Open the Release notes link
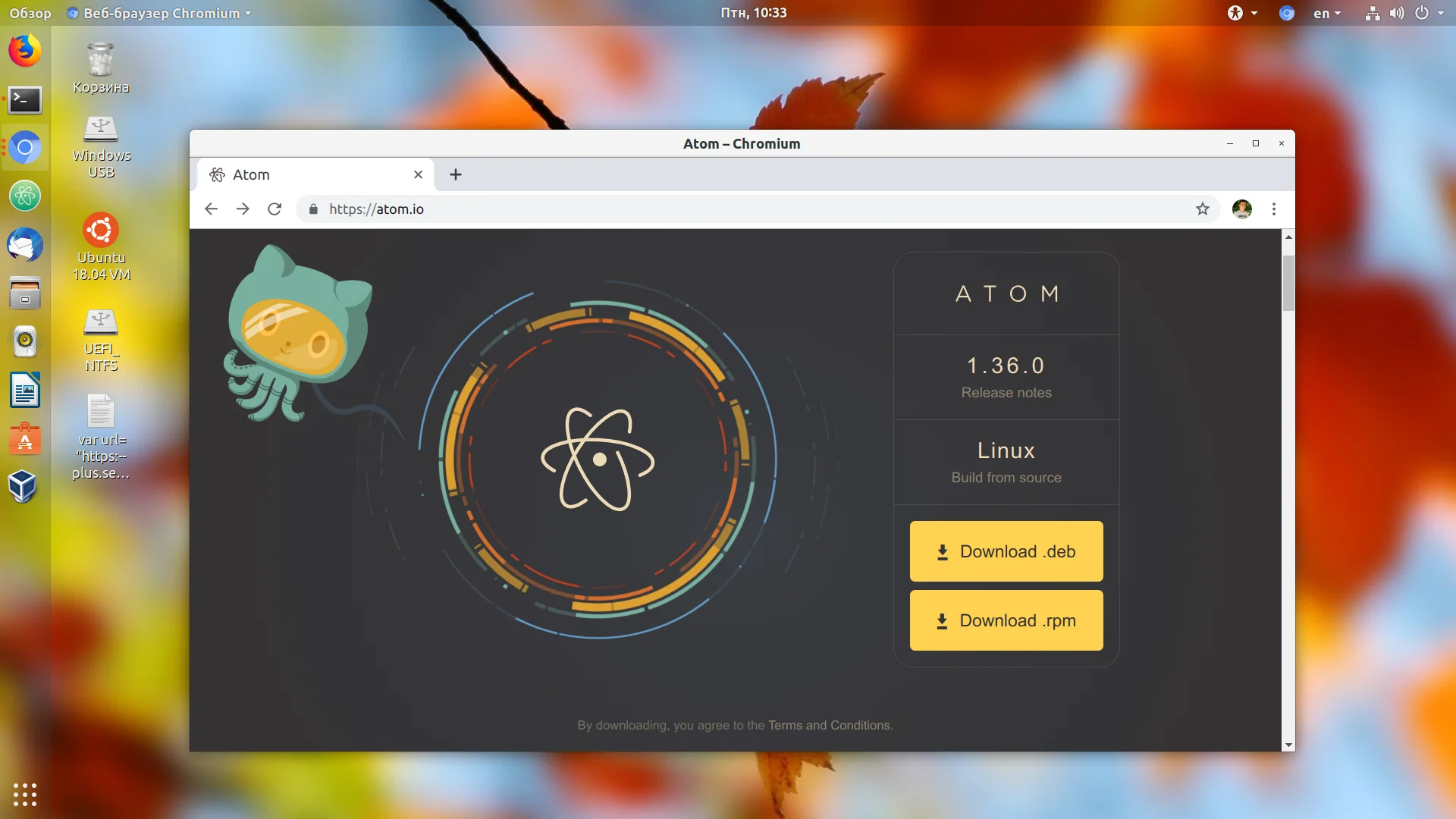1456x819 pixels. tap(1006, 393)
